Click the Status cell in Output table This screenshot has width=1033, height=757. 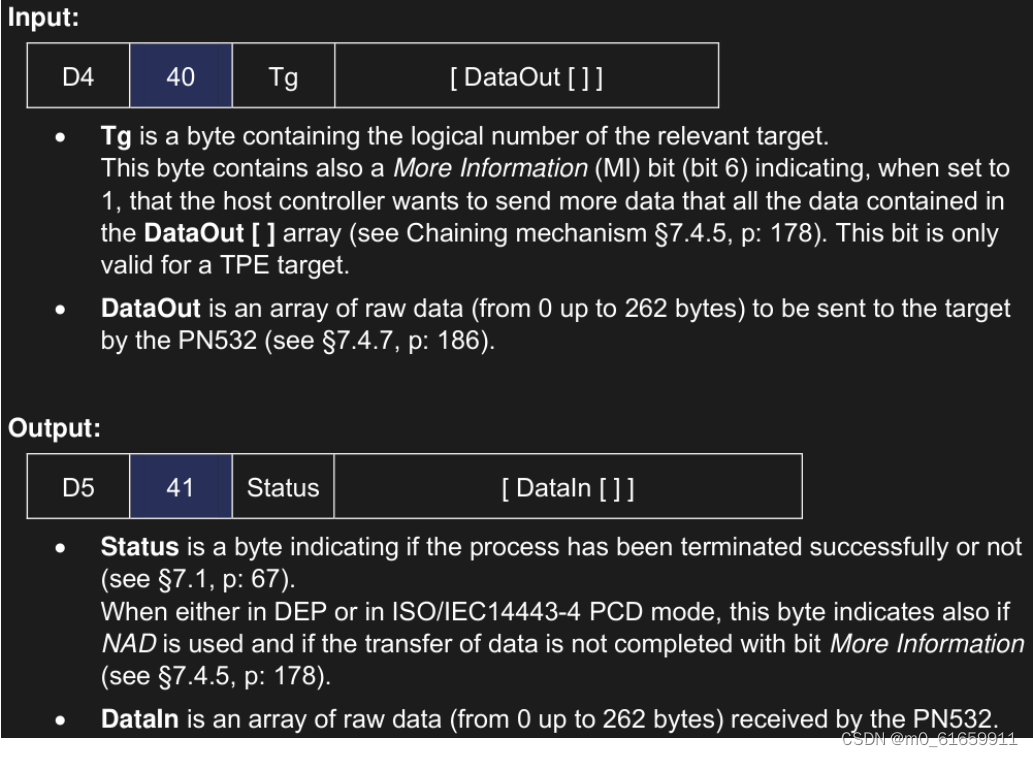283,488
